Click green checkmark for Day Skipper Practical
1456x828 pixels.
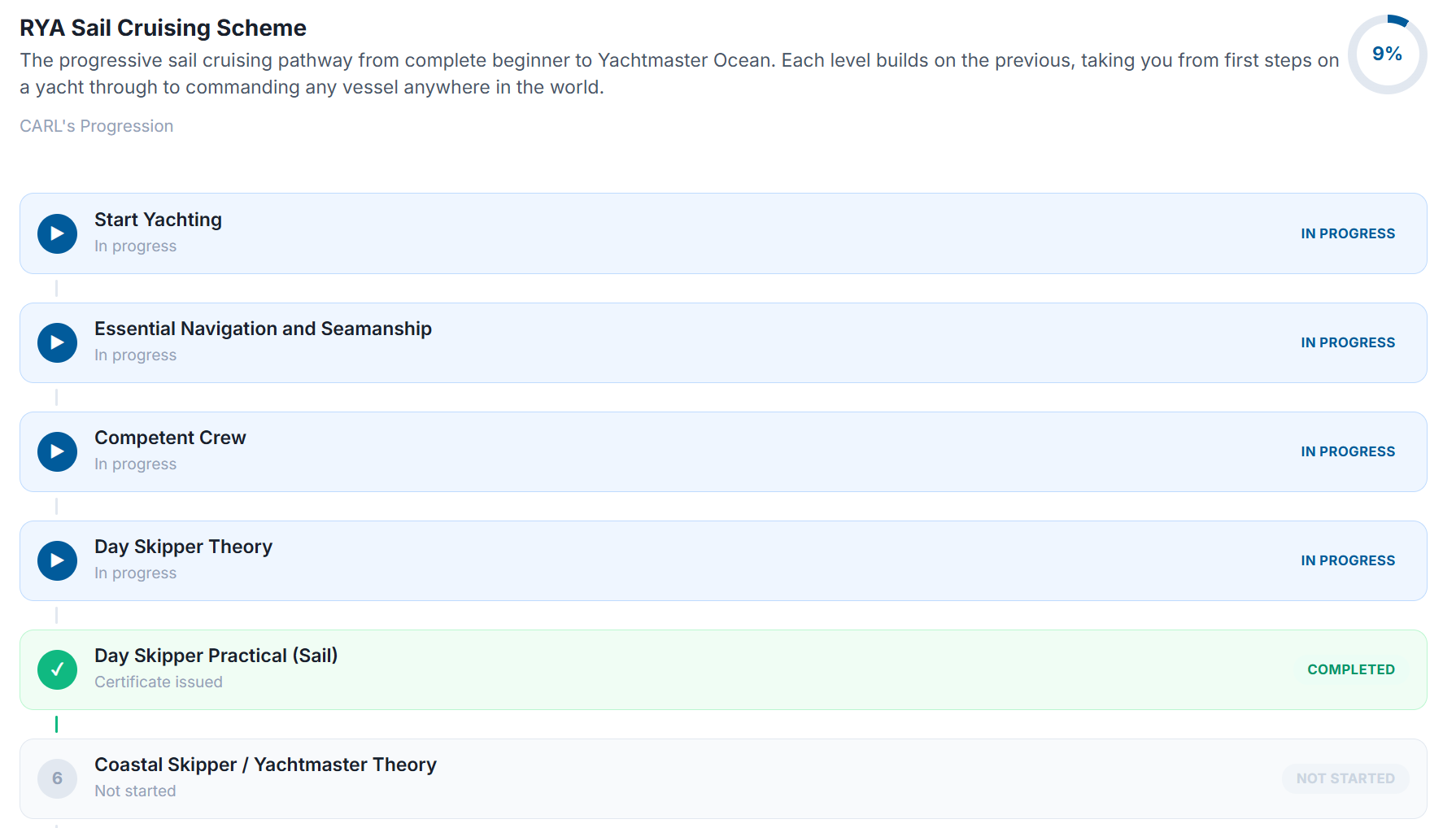57,669
